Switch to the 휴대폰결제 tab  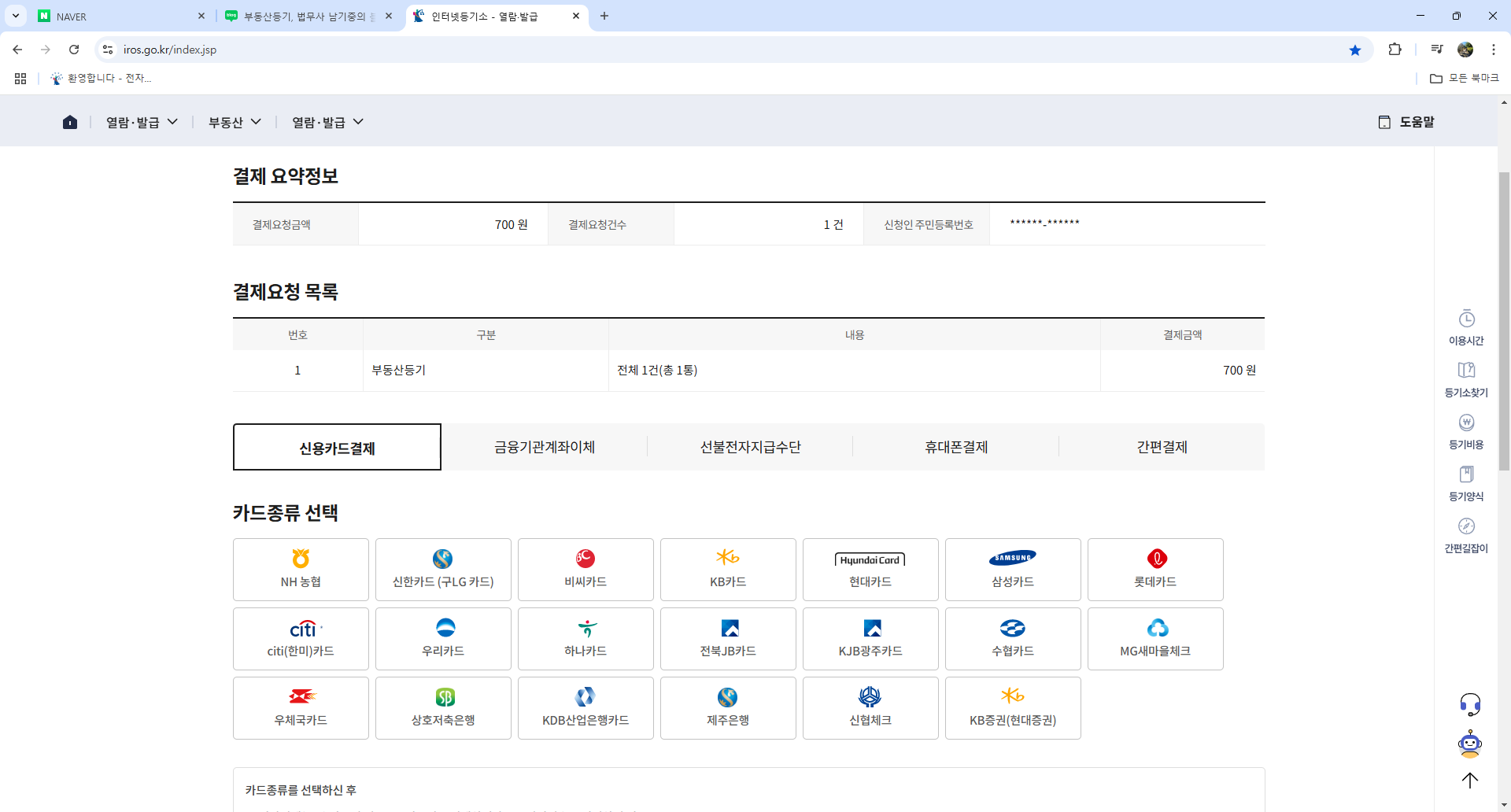[x=956, y=447]
